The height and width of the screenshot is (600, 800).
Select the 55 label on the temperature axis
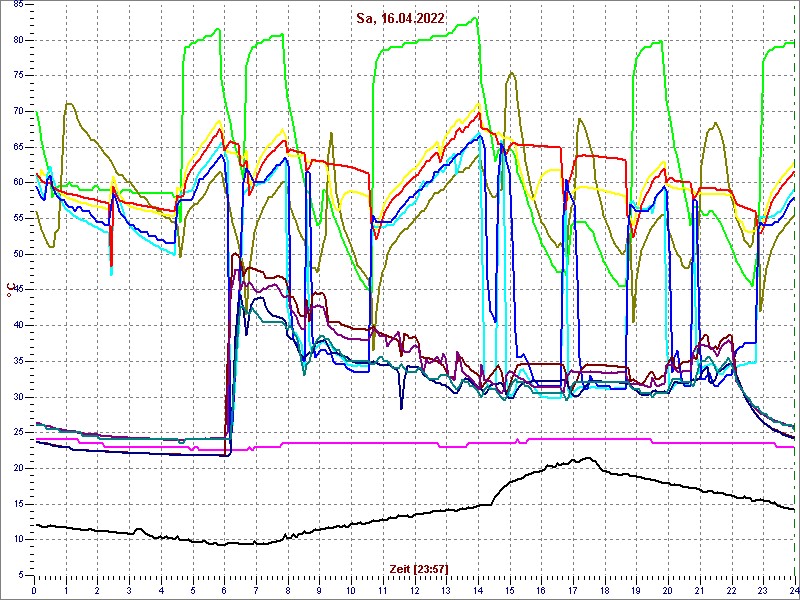pyautogui.click(x=18, y=219)
